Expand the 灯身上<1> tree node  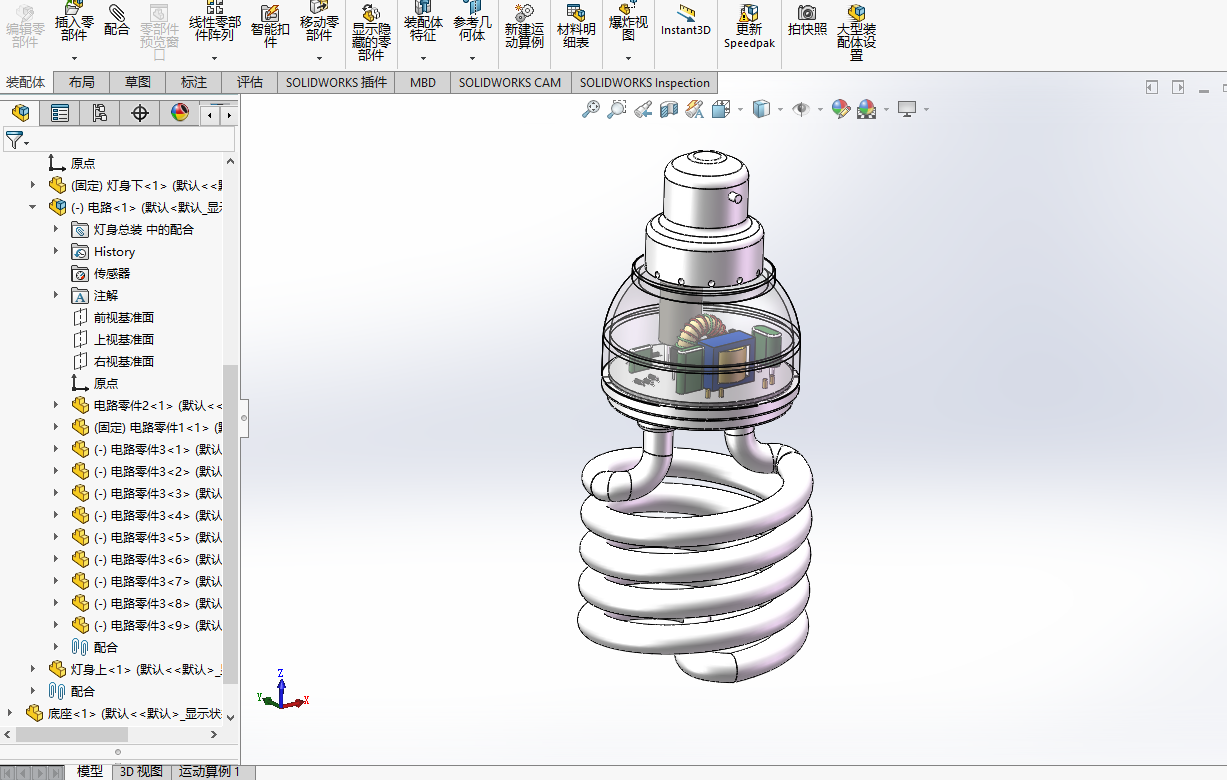pos(33,669)
